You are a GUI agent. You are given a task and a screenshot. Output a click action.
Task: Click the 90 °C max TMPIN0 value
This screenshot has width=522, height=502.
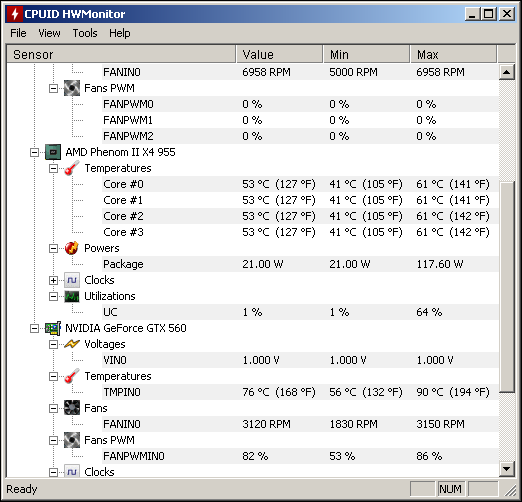tap(453, 392)
